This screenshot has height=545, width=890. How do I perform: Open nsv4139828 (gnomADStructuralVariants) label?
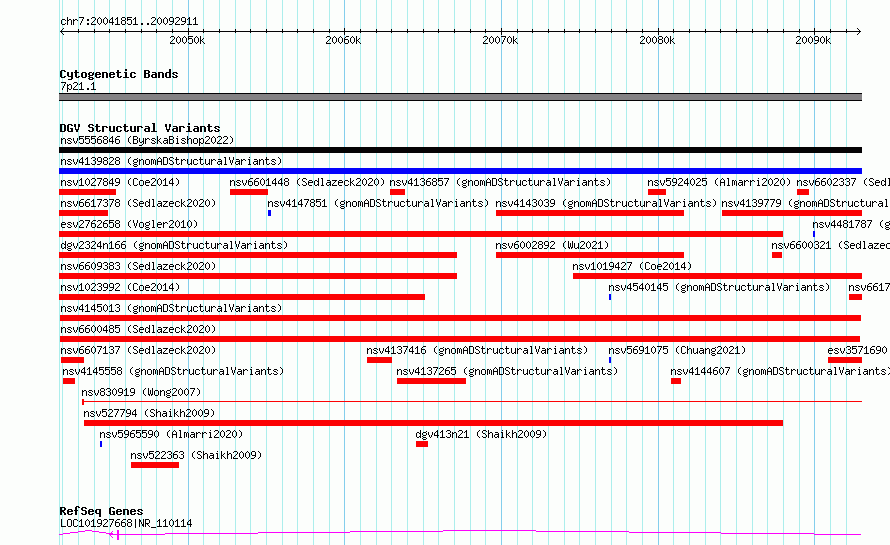(x=171, y=161)
